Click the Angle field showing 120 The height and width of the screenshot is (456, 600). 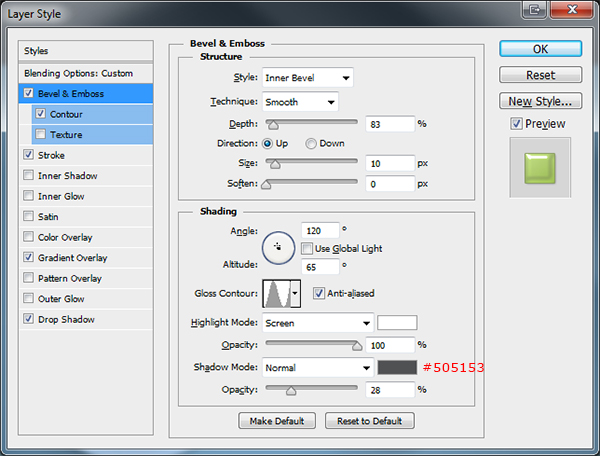(x=320, y=231)
